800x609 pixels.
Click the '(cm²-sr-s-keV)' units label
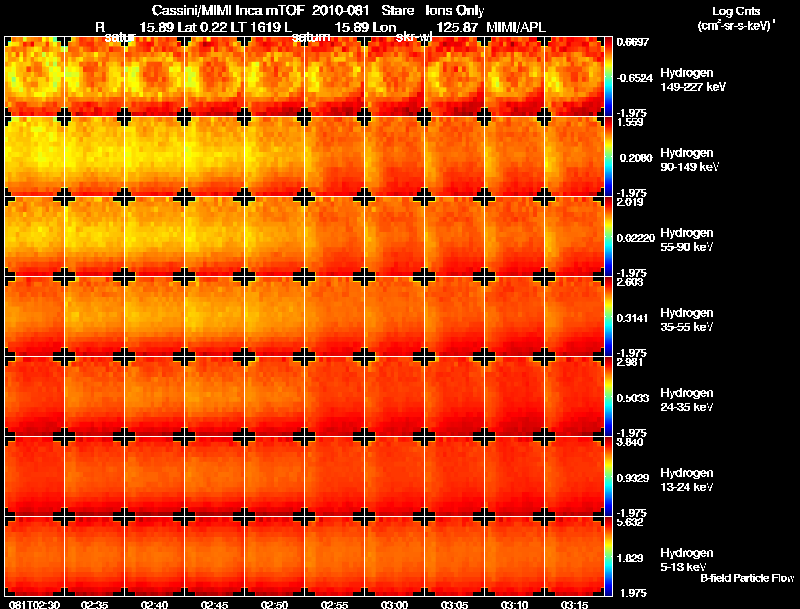tap(736, 26)
